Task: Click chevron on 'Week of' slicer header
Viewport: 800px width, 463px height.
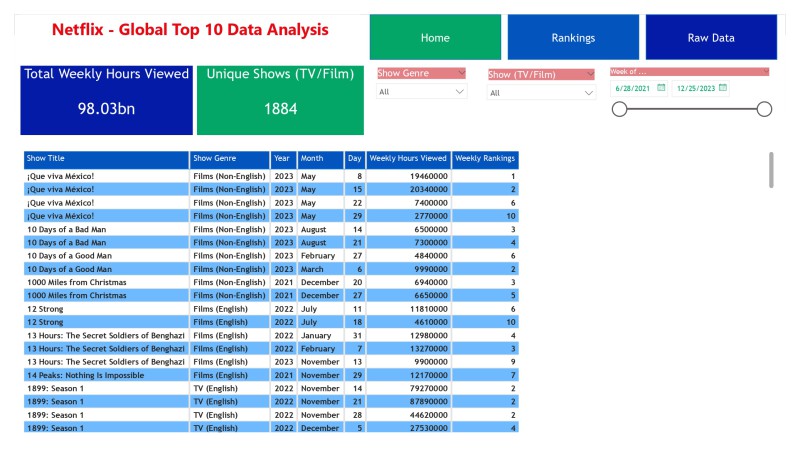Action: pyautogui.click(x=766, y=72)
